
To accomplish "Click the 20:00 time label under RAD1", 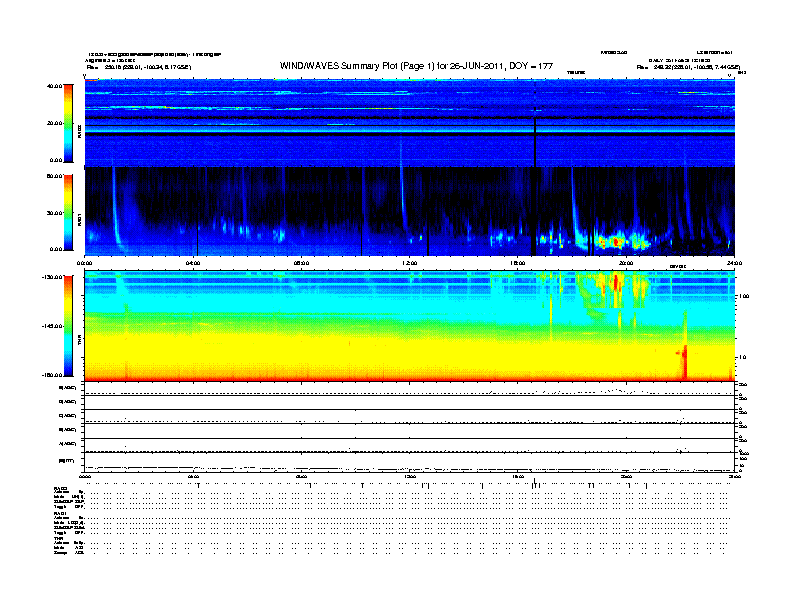I will pos(626,263).
